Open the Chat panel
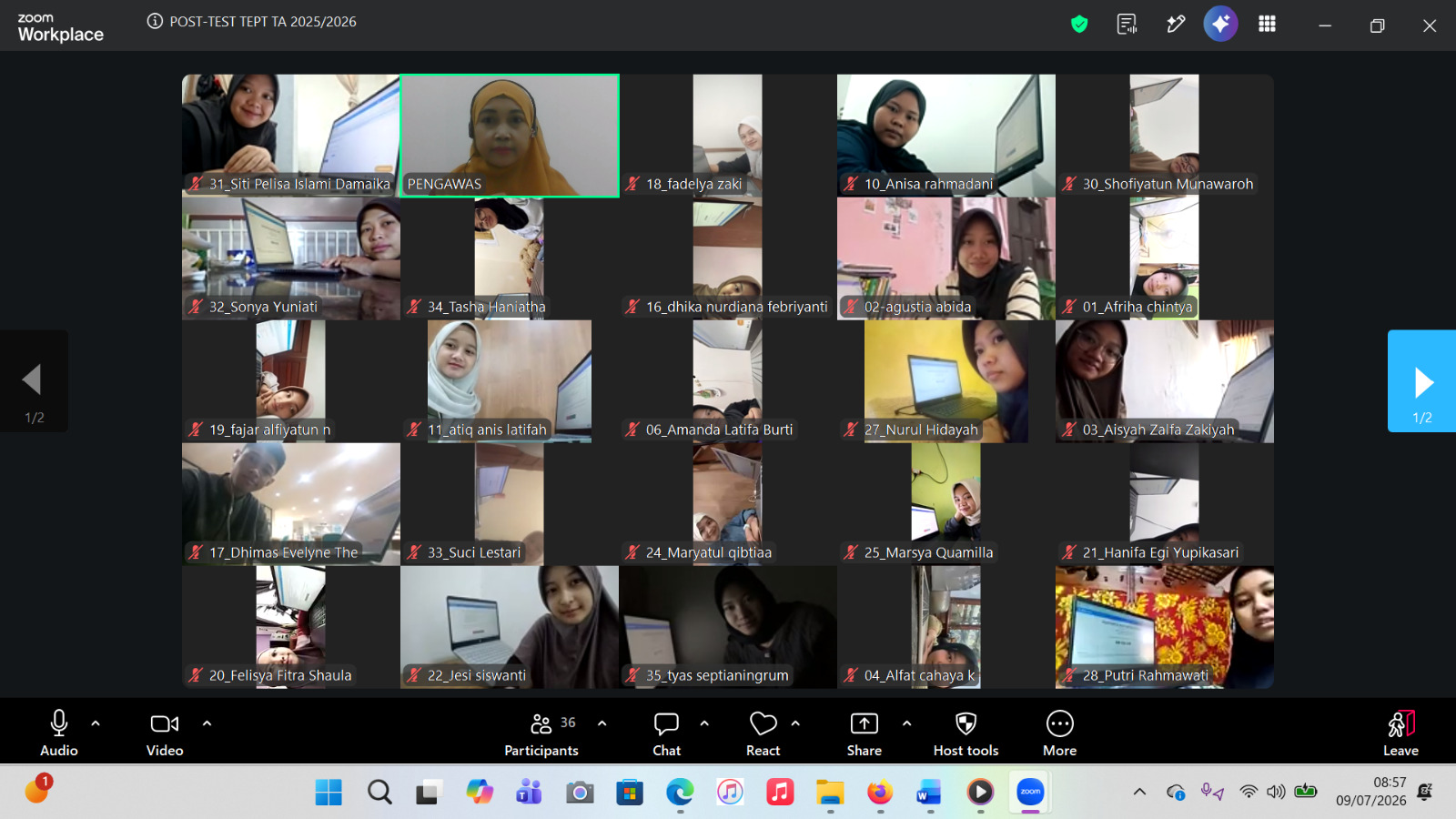 (x=666, y=733)
